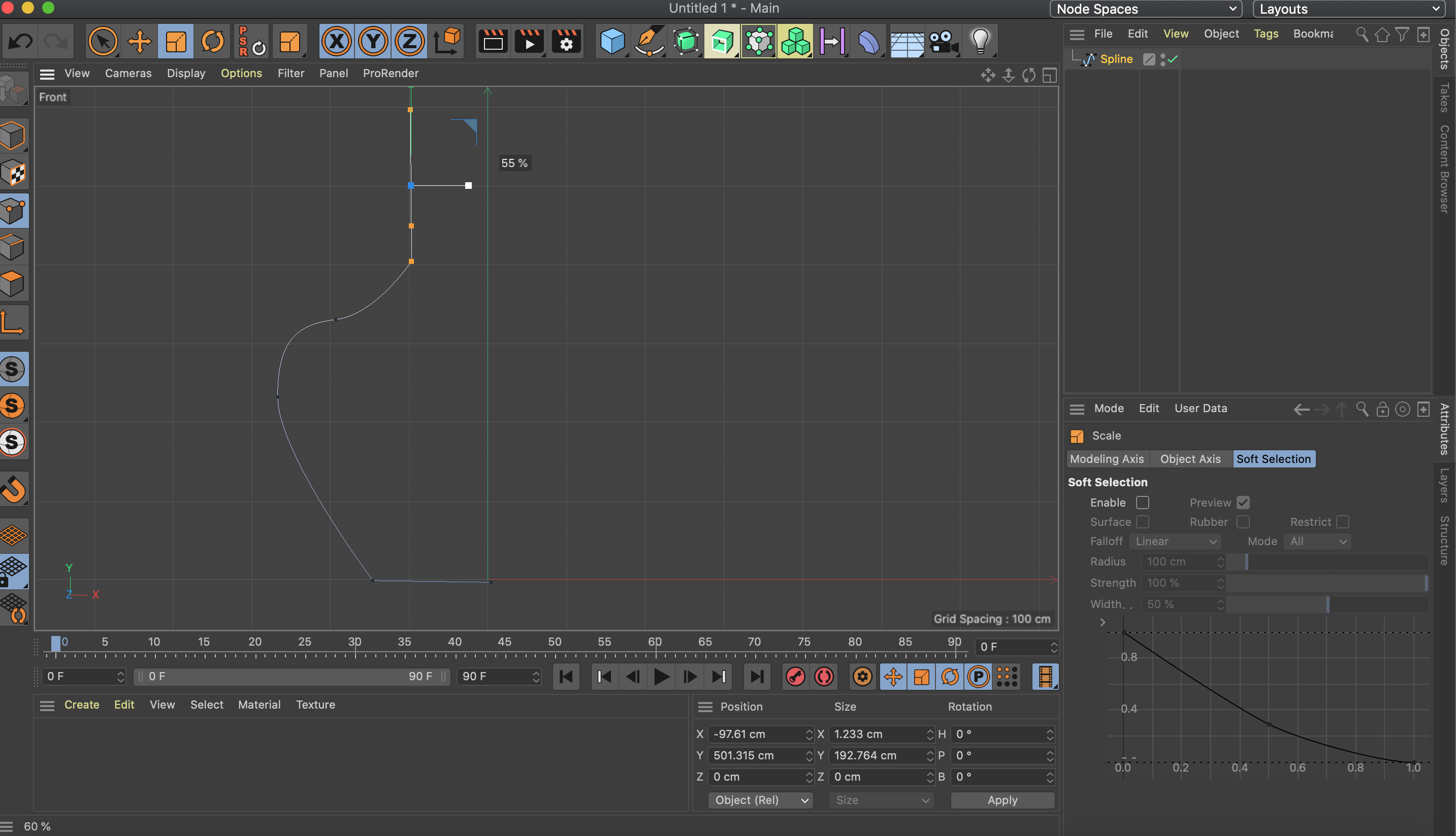The height and width of the screenshot is (836, 1456).
Task: Click the Camera object icon
Action: [x=943, y=41]
